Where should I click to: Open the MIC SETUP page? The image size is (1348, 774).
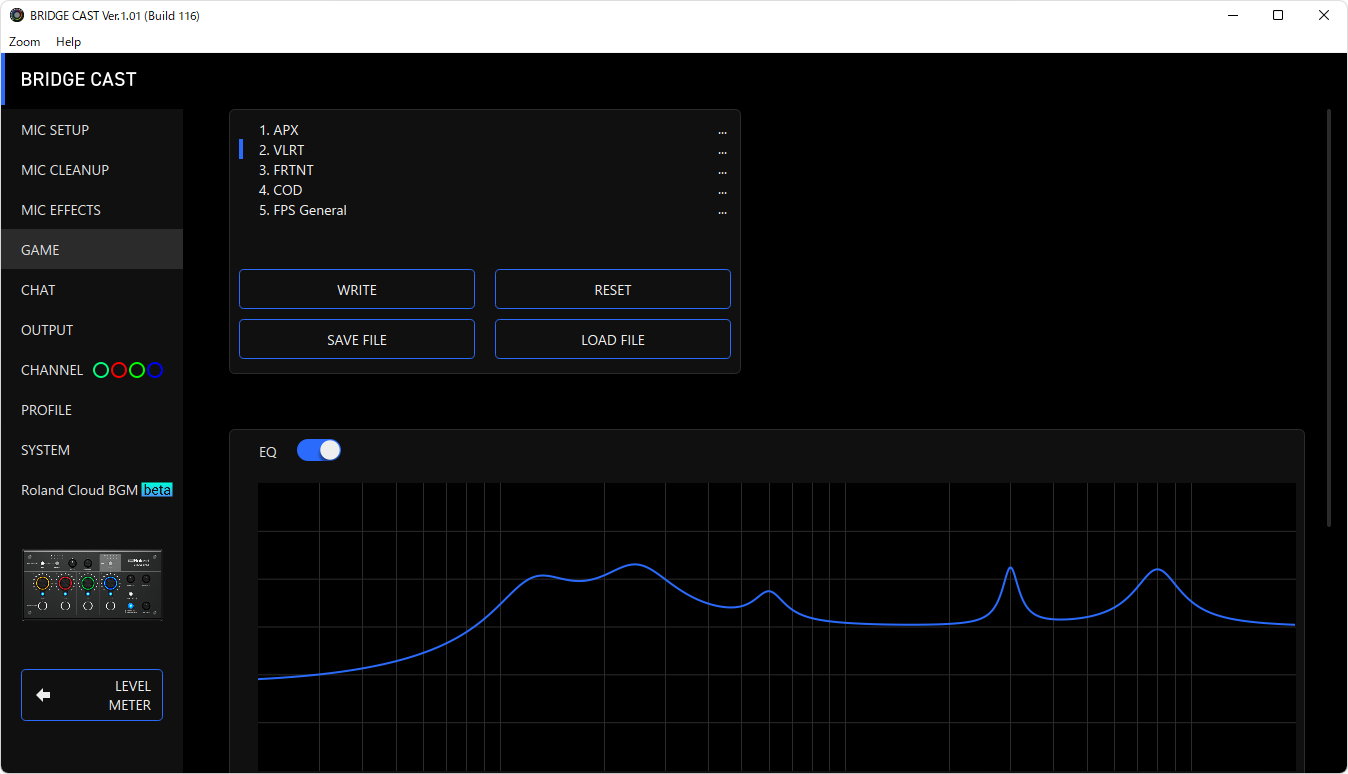pos(91,130)
